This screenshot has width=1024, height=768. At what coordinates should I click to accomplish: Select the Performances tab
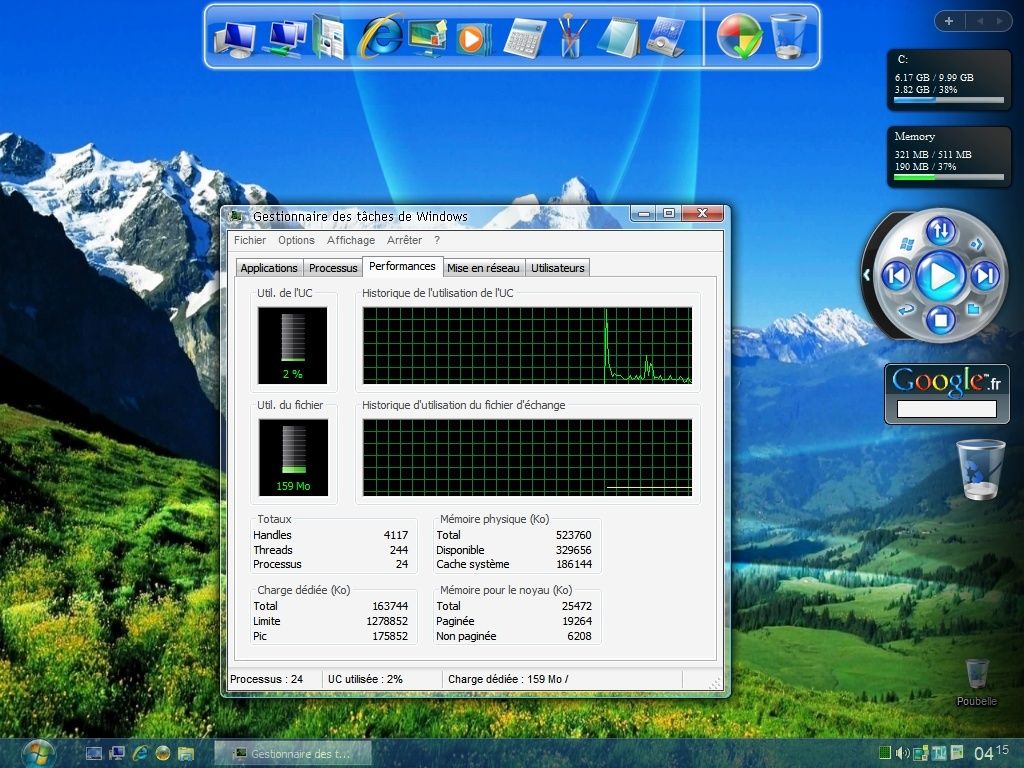(402, 266)
